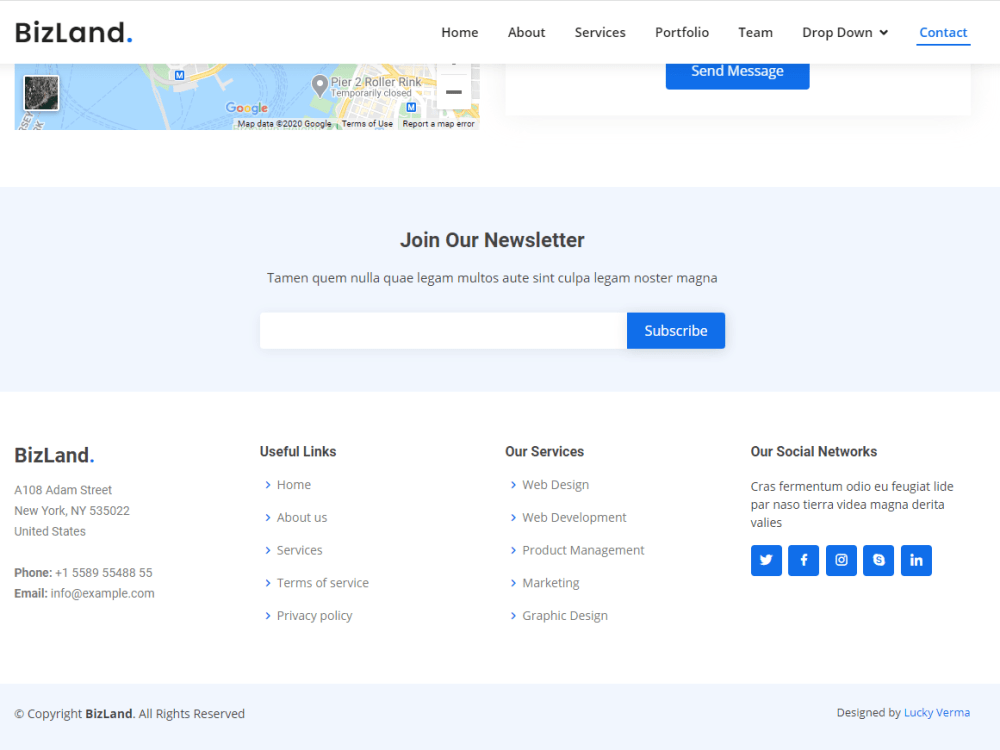Open About in the navbar
This screenshot has width=1000, height=750.
pyautogui.click(x=526, y=33)
